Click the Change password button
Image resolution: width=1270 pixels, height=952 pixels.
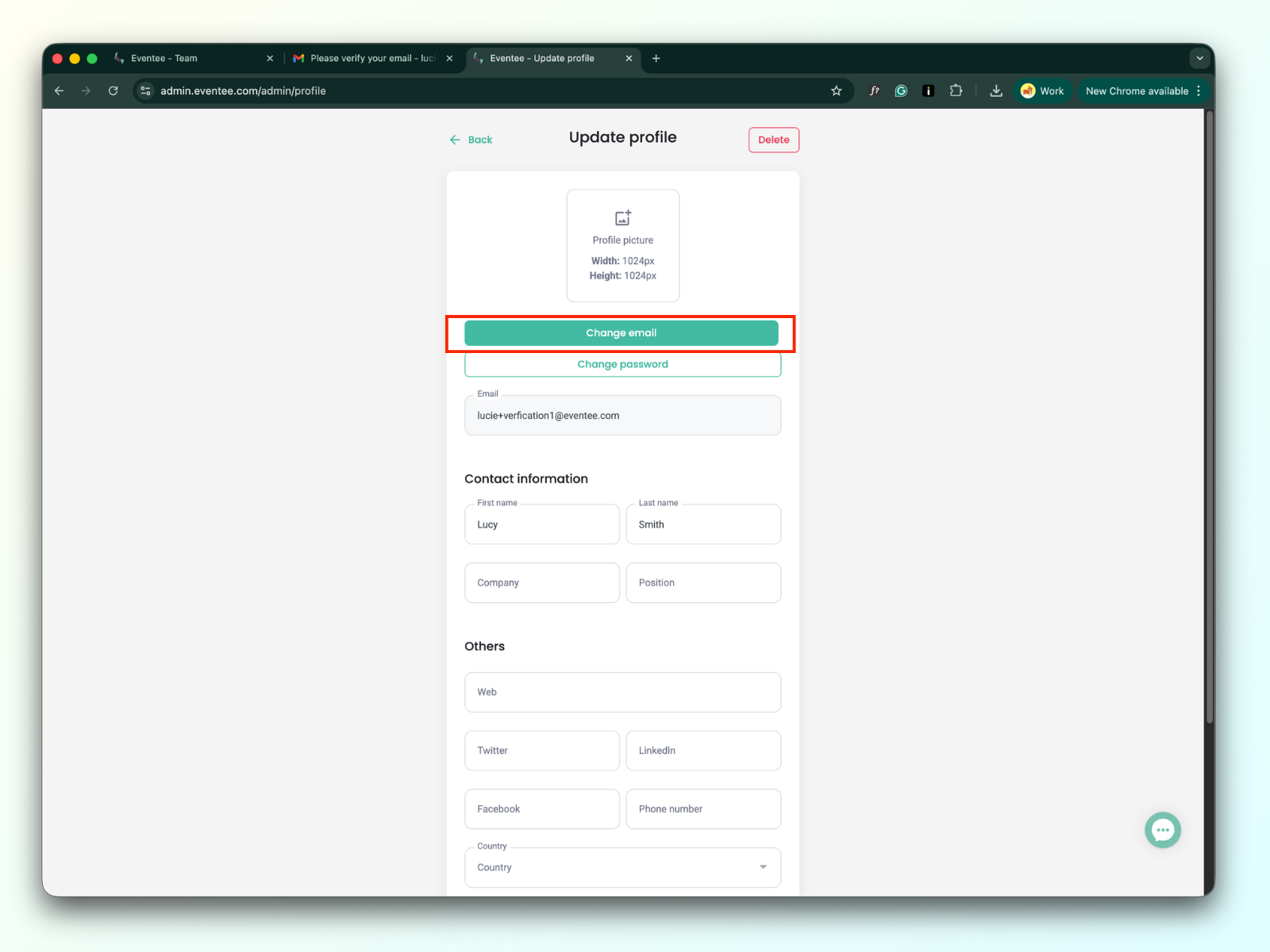(623, 364)
